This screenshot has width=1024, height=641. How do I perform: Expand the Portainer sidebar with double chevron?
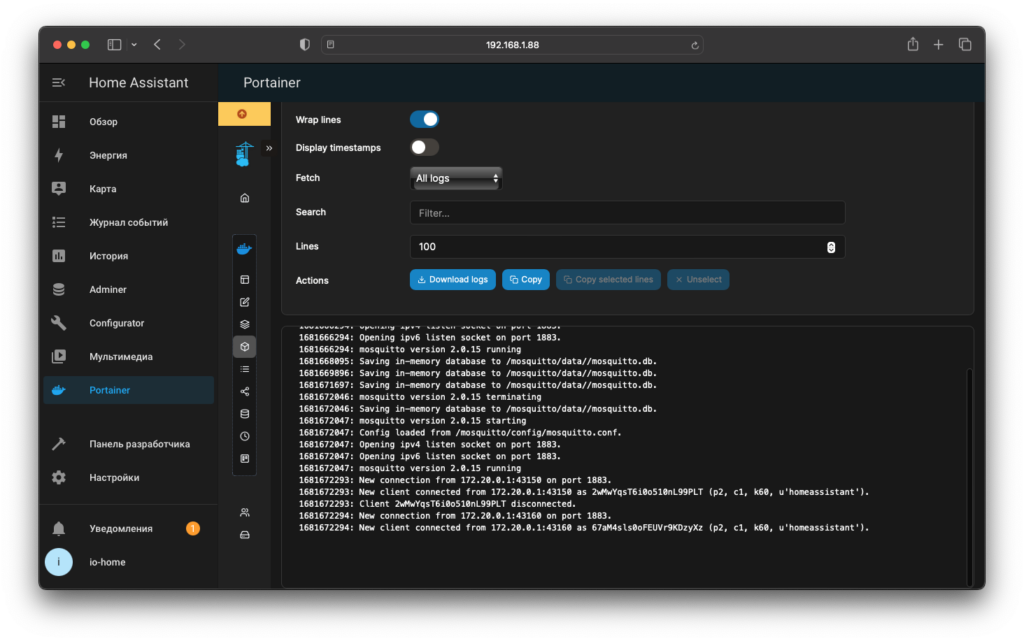[269, 148]
